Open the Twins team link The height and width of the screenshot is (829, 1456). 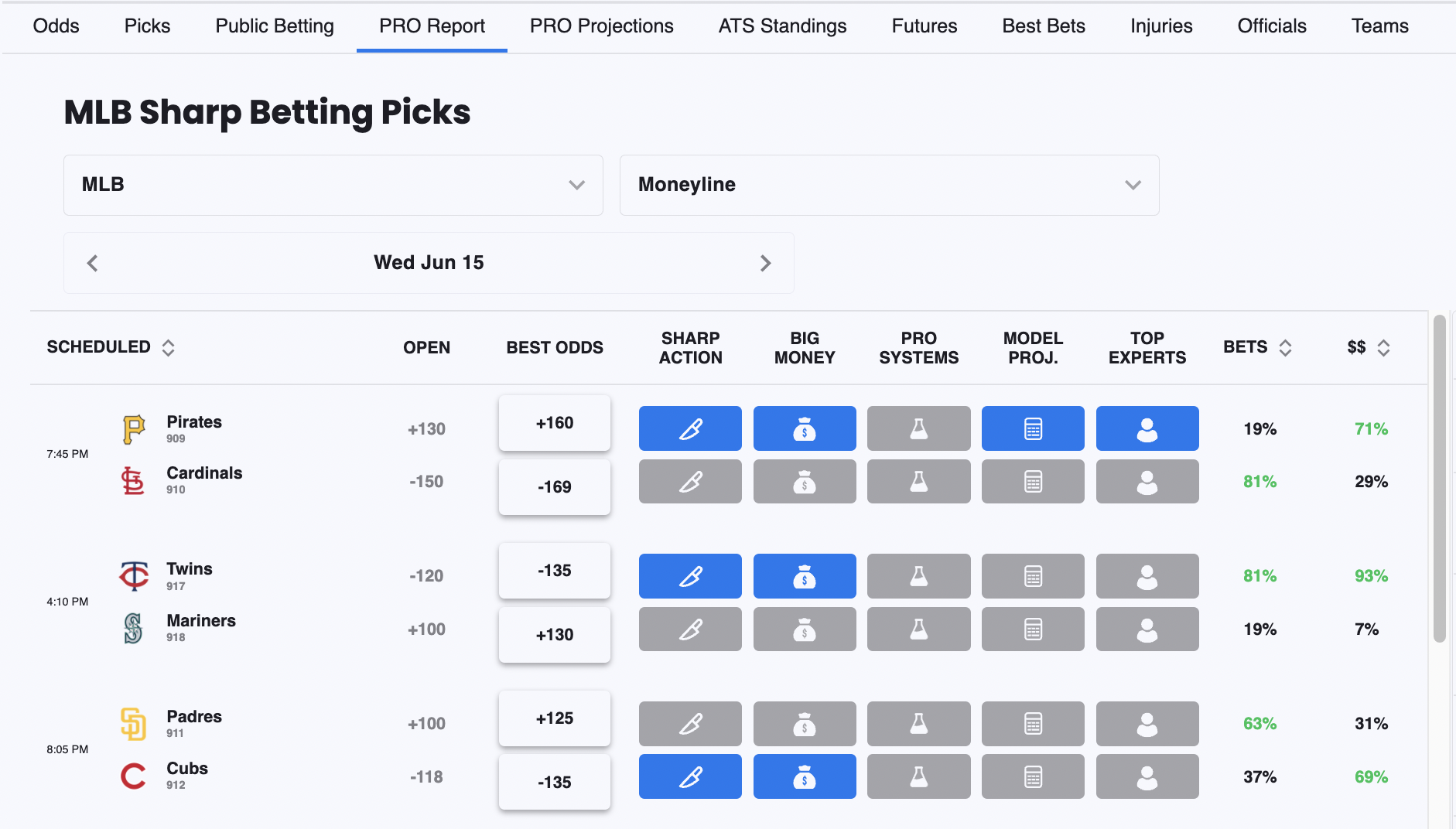coord(190,569)
